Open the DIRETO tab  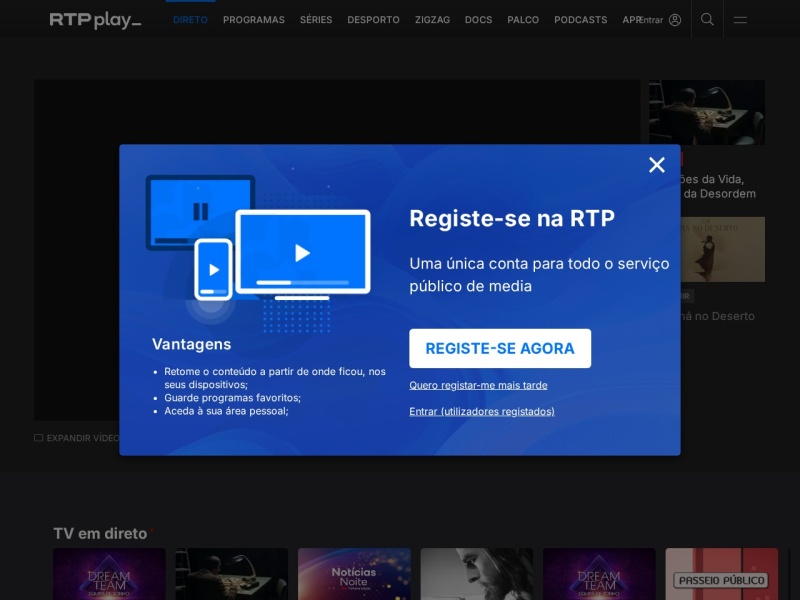coord(190,20)
